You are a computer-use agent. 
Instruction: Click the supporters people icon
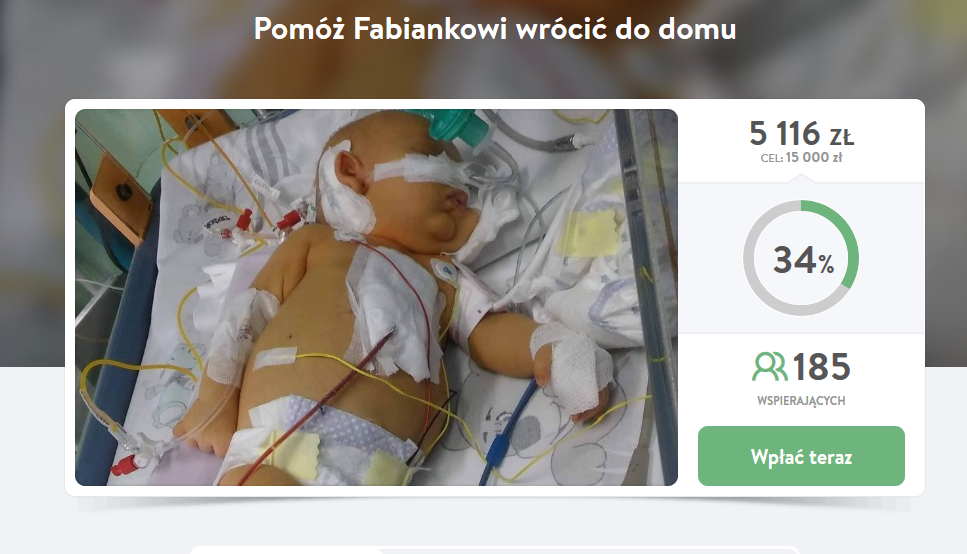point(769,366)
